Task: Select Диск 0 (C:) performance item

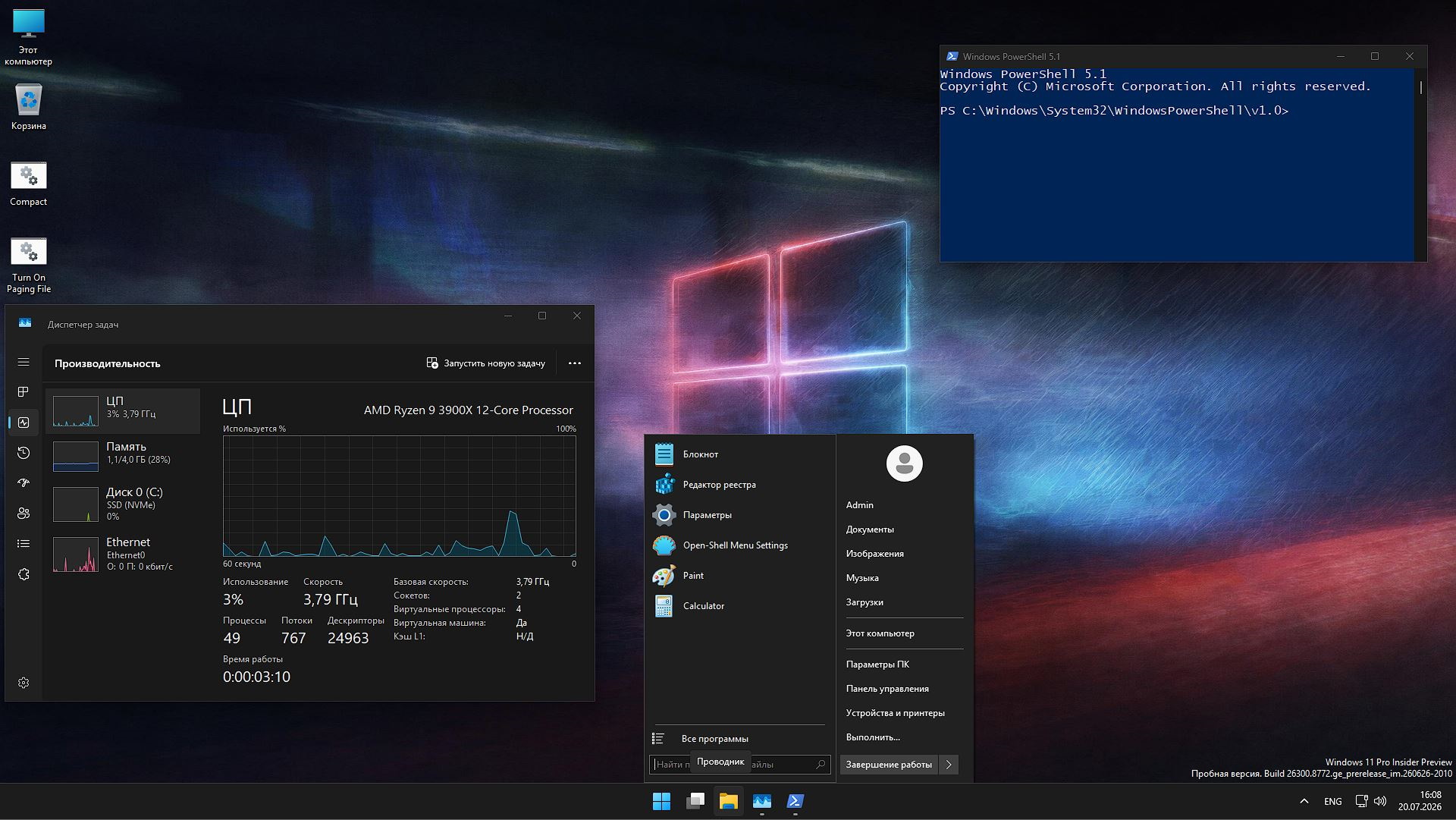Action: click(x=123, y=504)
